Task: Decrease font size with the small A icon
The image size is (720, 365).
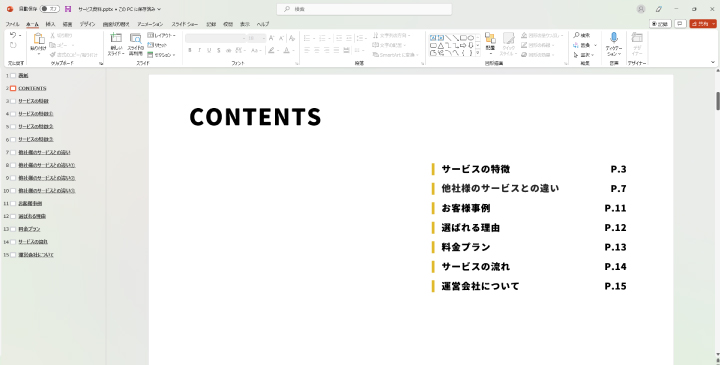Action: click(x=281, y=38)
